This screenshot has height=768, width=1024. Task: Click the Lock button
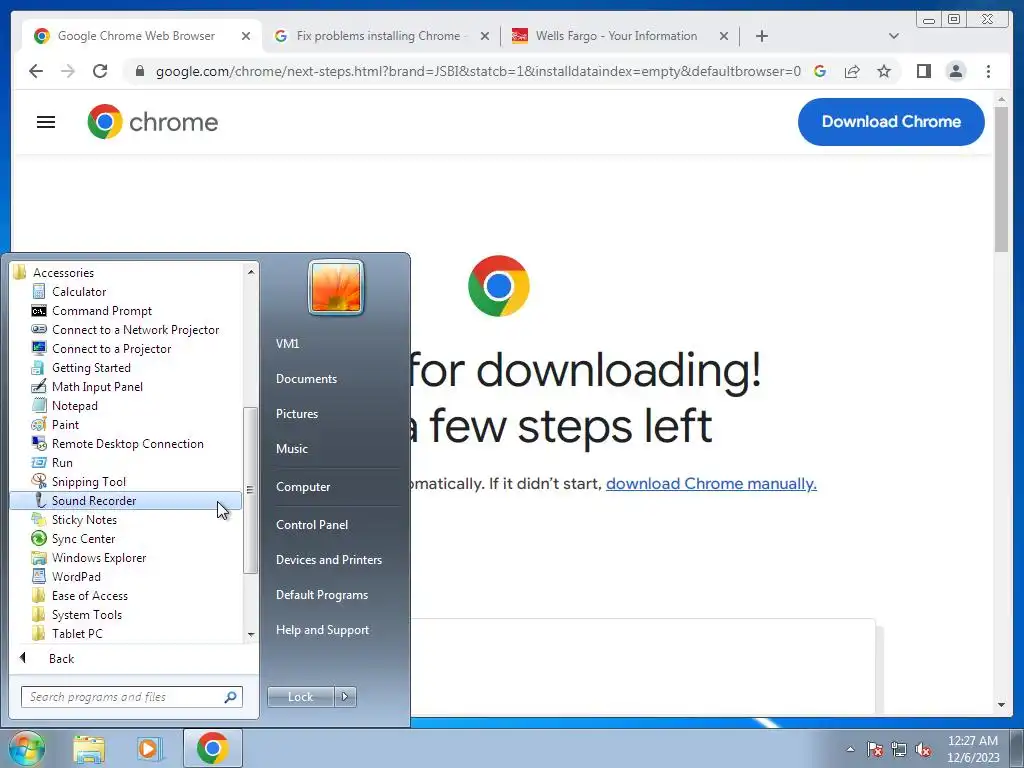click(300, 697)
